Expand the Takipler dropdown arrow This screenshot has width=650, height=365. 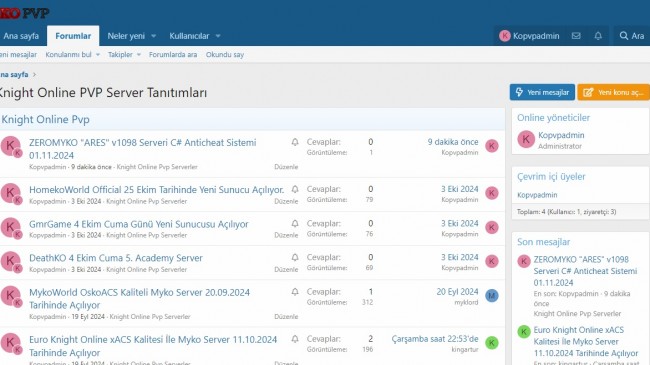coord(139,55)
